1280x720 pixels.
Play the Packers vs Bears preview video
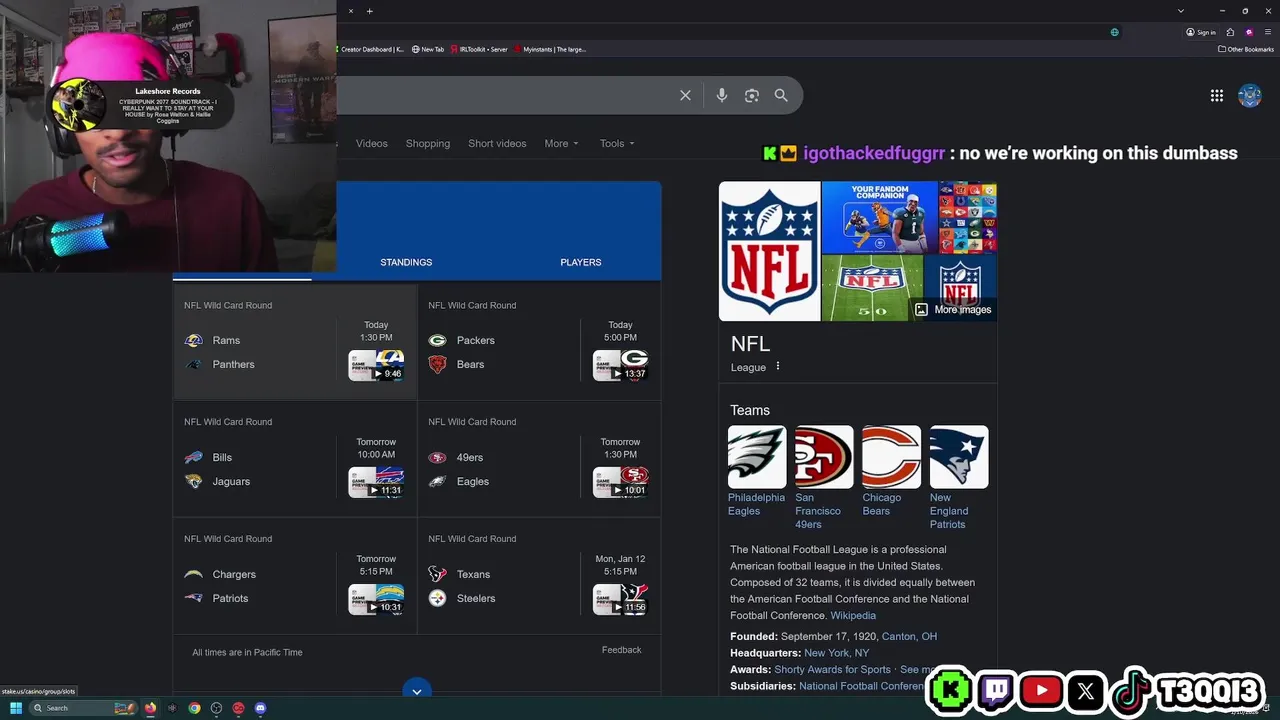(x=620, y=365)
